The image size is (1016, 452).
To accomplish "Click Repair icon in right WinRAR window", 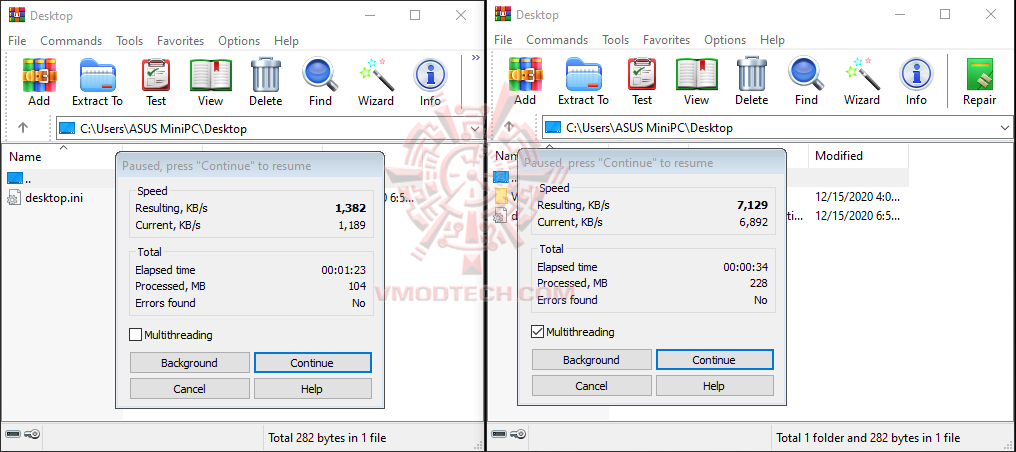I will [x=980, y=74].
